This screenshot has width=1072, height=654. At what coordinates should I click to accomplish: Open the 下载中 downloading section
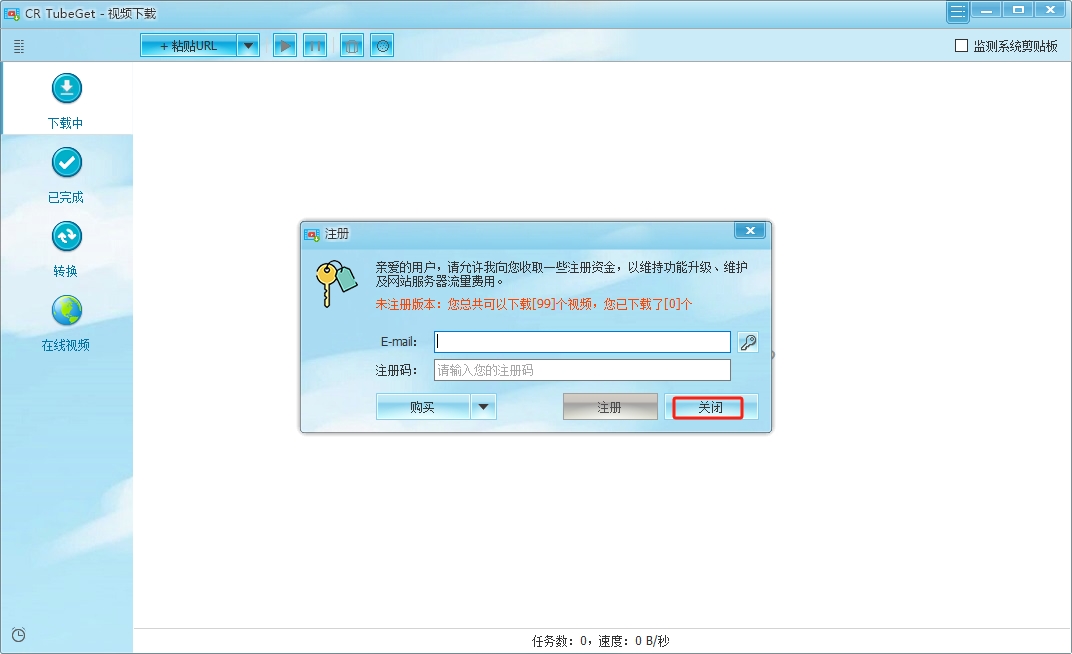[x=66, y=100]
